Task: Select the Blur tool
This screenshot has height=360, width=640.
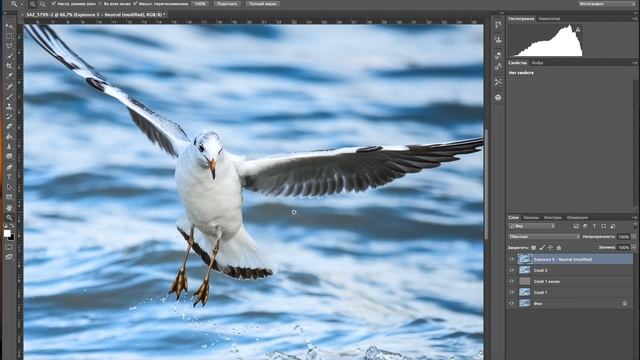Action: (9, 147)
